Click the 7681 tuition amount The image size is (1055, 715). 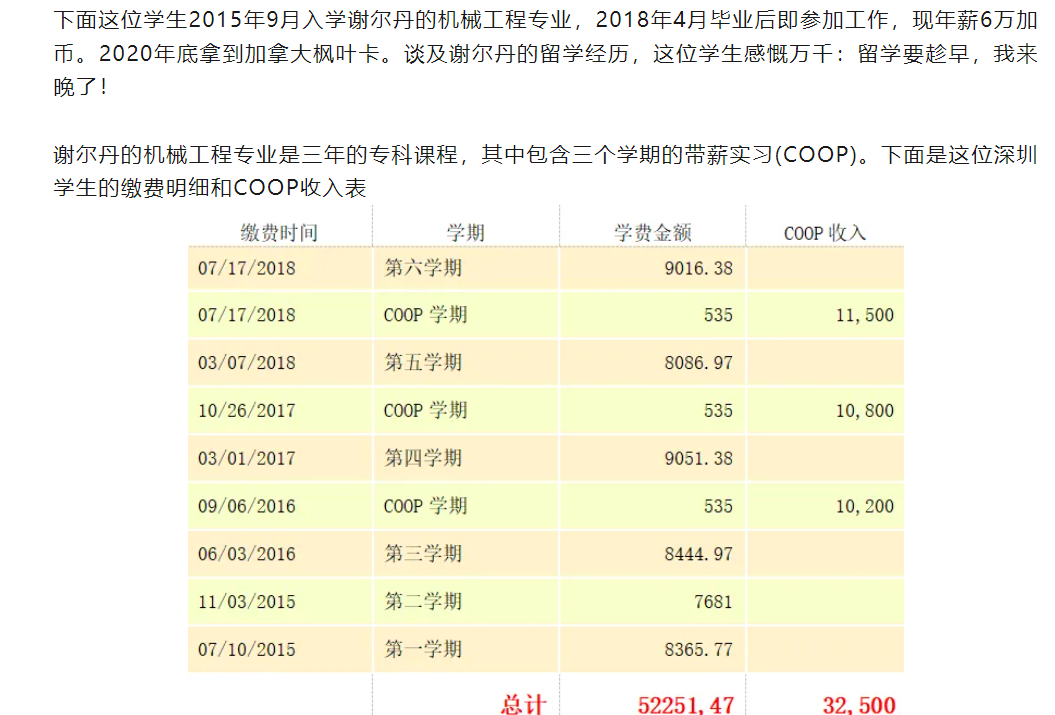pos(711,602)
